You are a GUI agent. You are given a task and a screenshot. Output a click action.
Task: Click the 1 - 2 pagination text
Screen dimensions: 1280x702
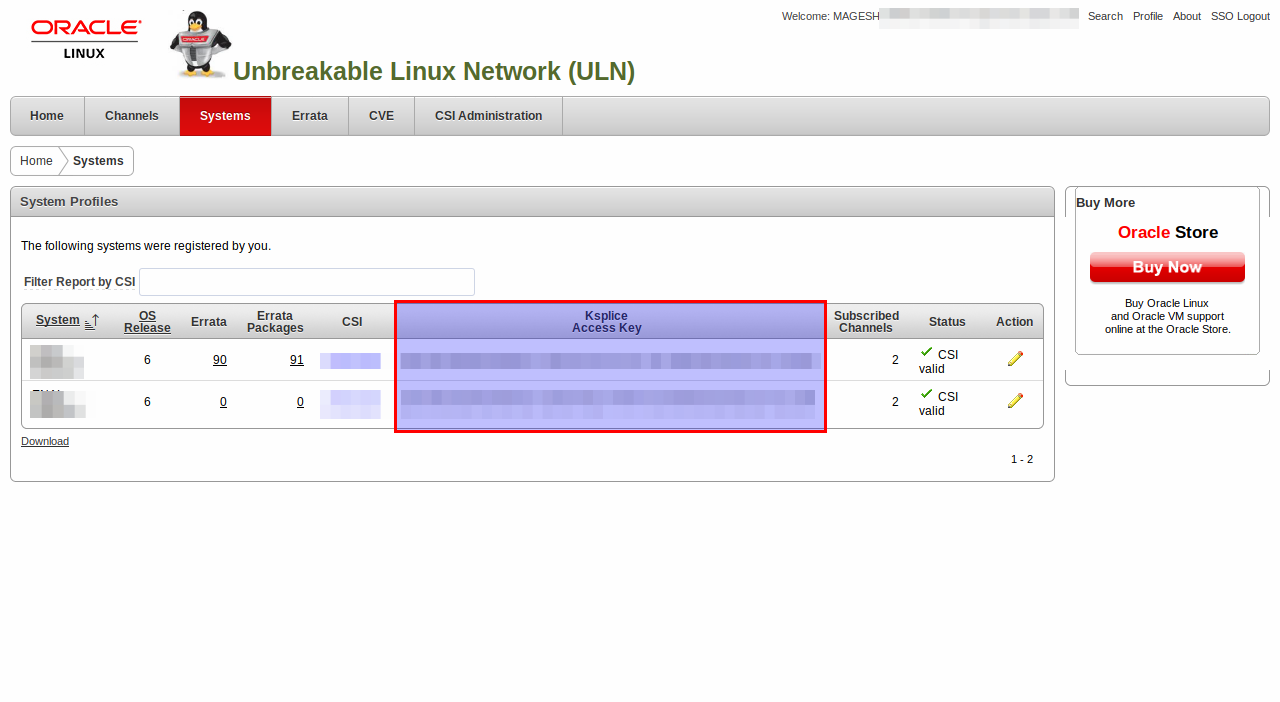click(x=1021, y=459)
